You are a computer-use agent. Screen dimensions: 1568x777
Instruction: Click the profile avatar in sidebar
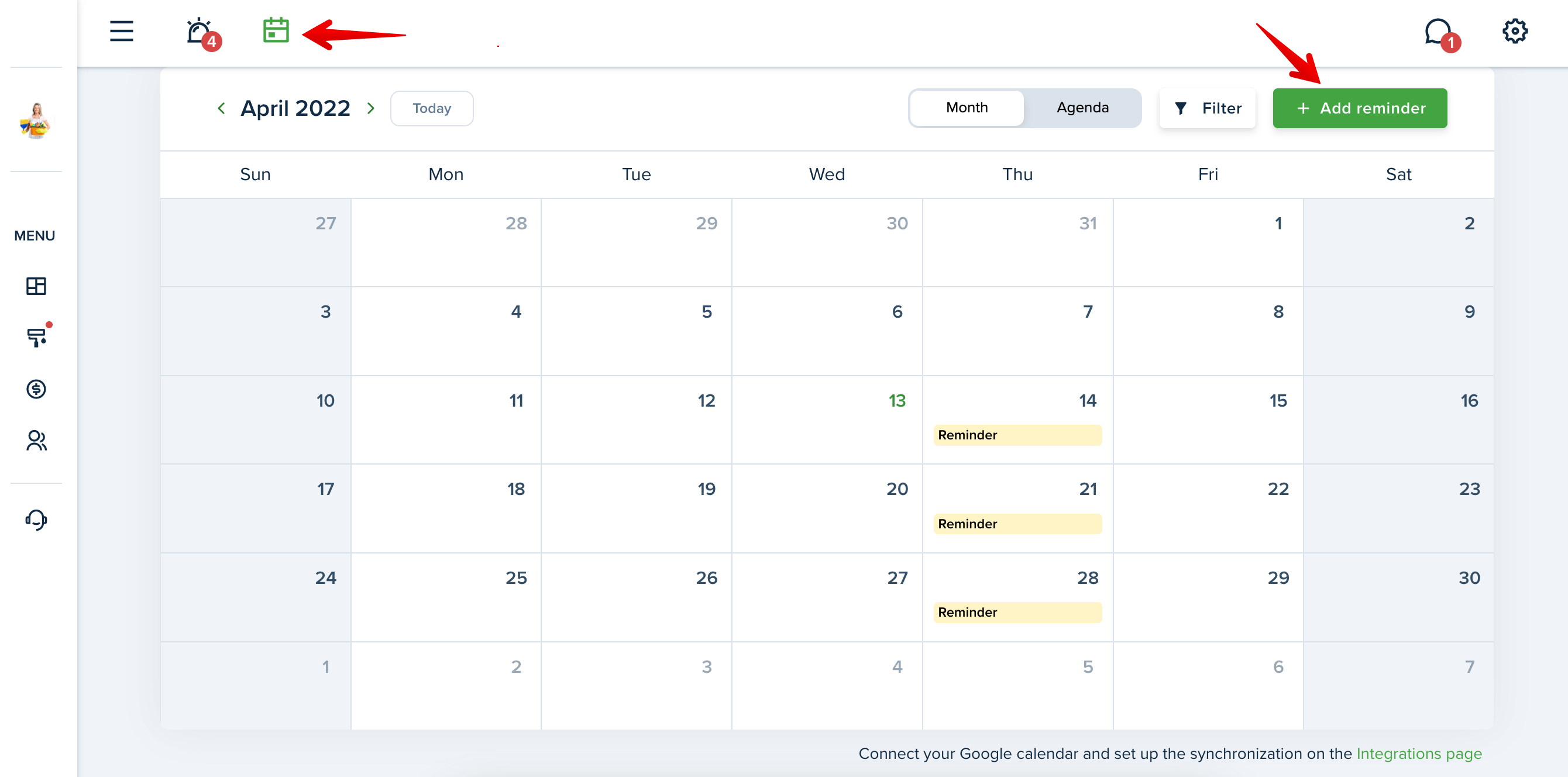36,121
